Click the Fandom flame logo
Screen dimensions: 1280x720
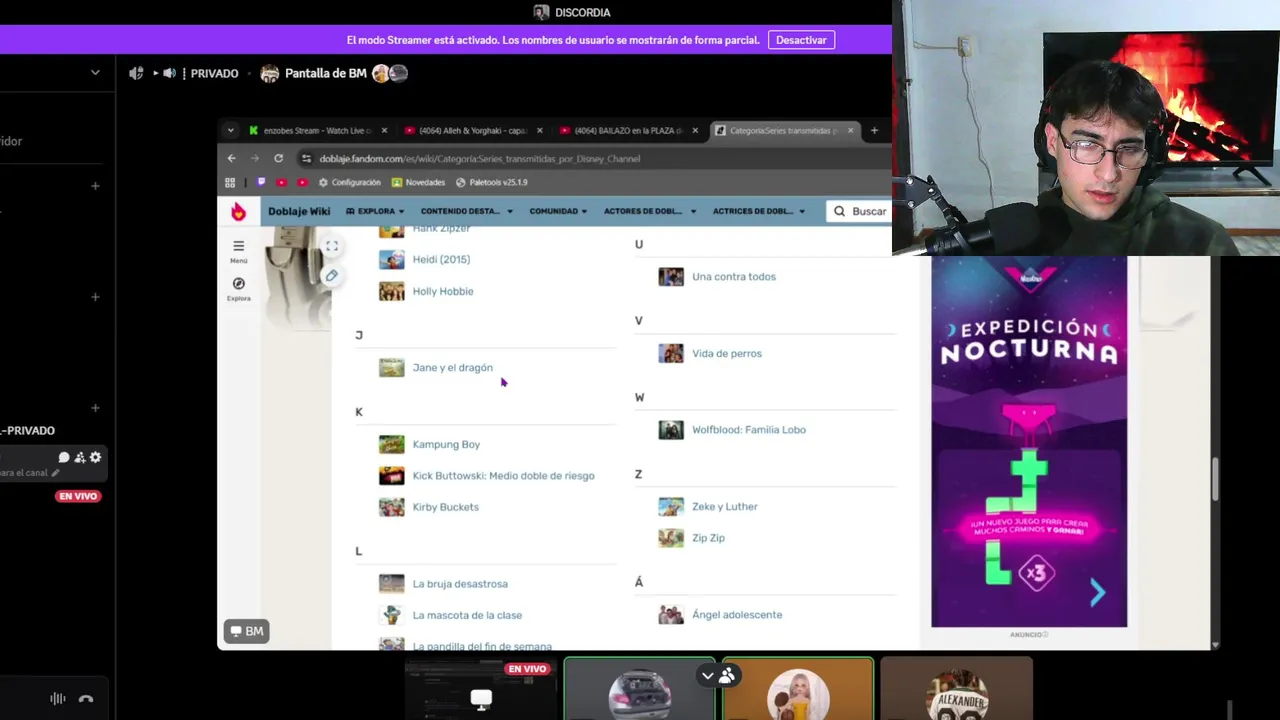tap(238, 211)
